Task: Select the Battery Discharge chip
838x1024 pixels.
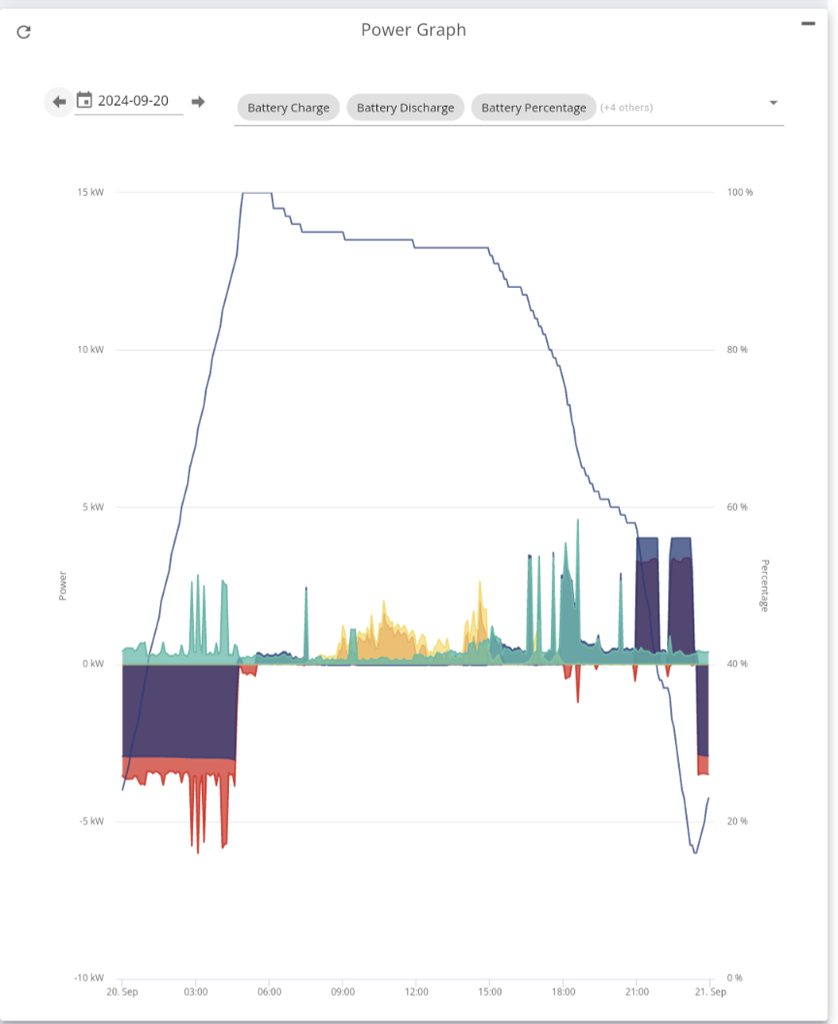Action: click(x=405, y=108)
